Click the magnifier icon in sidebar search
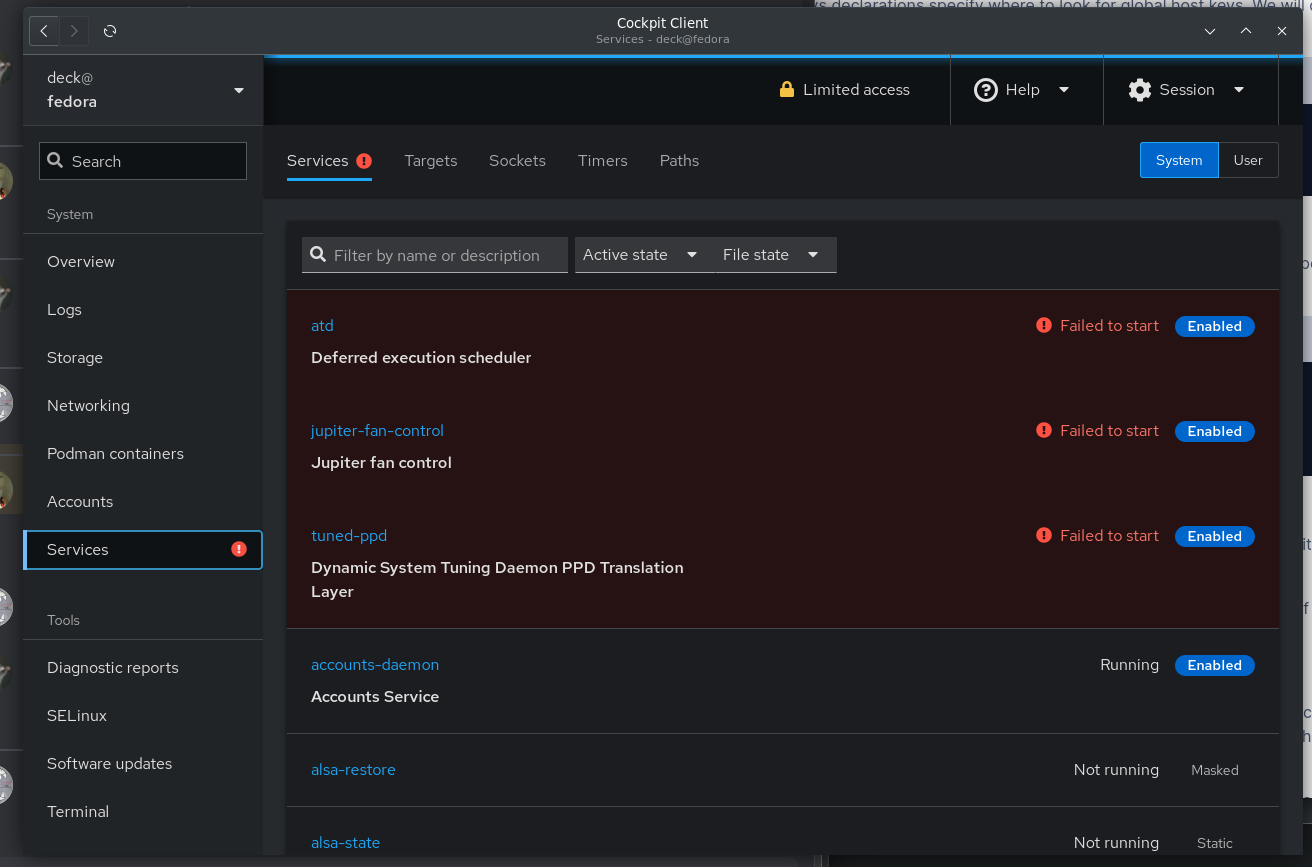This screenshot has height=867, width=1312. 56,161
